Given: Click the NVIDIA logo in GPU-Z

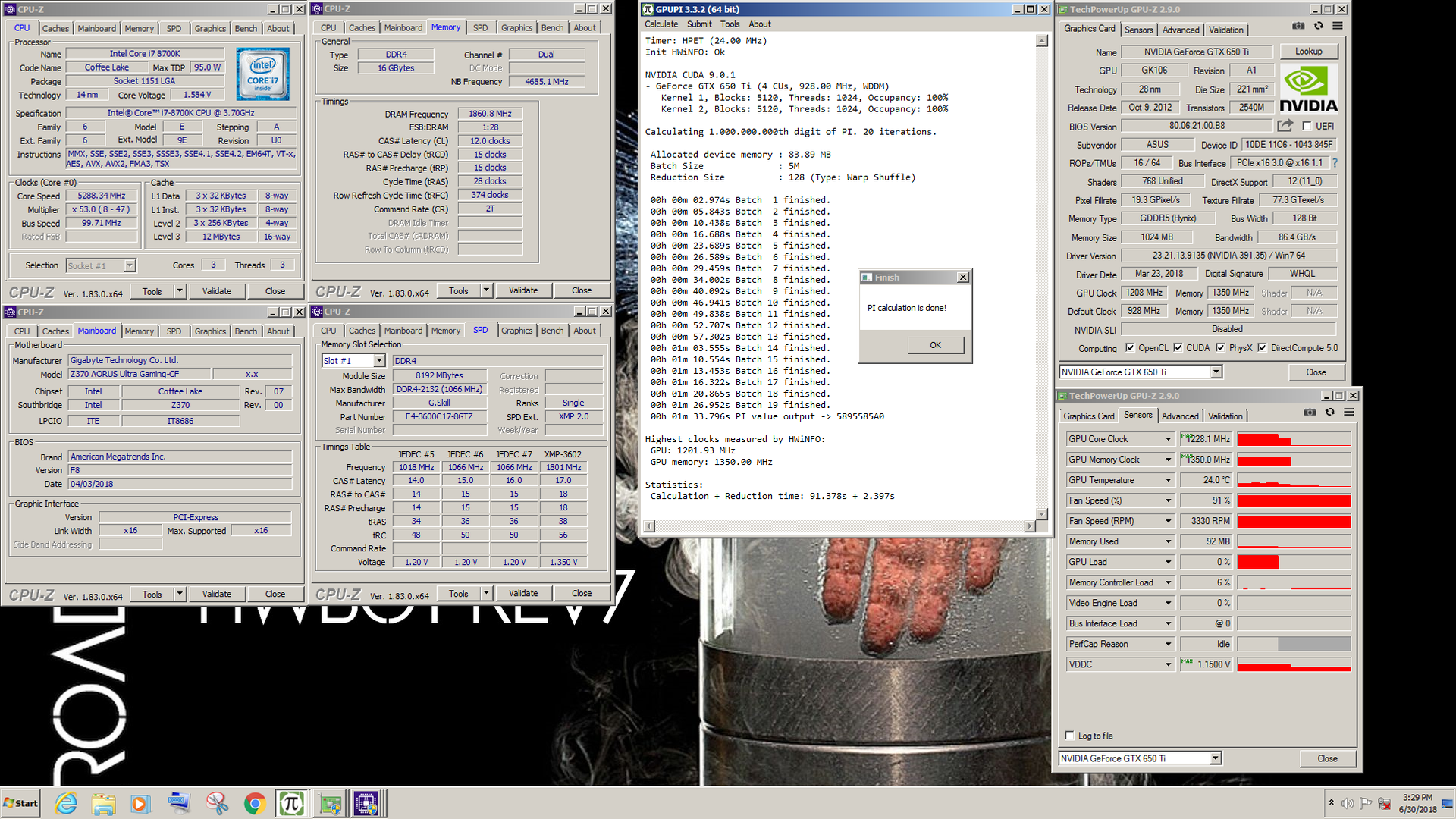Looking at the screenshot, I should point(1308,88).
